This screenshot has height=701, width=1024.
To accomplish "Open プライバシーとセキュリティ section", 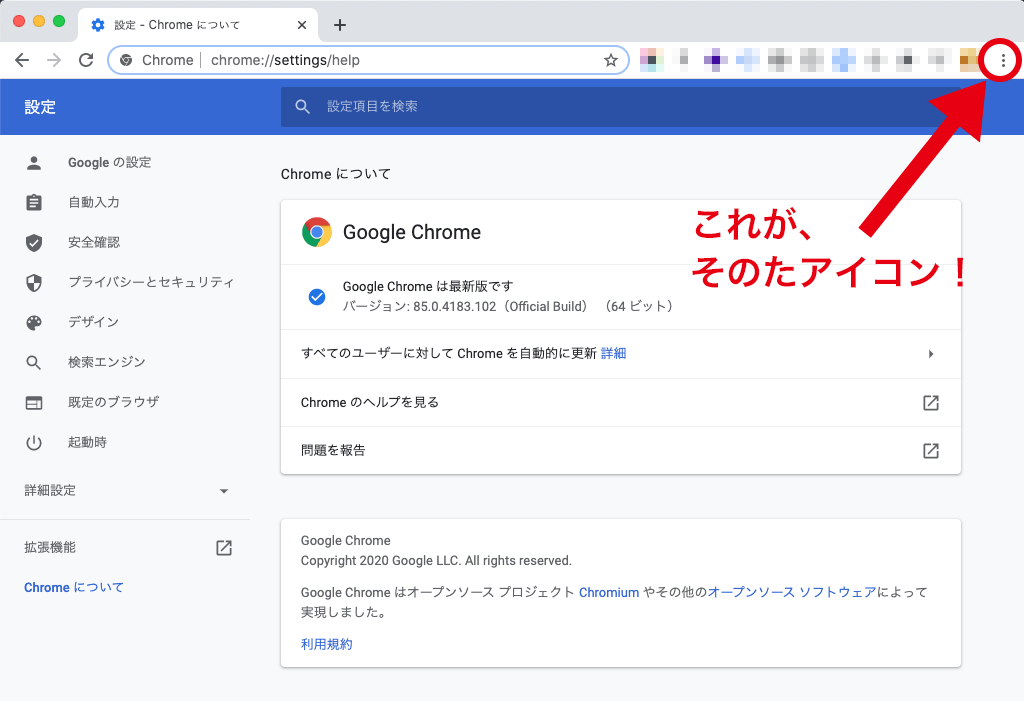I will coord(151,282).
